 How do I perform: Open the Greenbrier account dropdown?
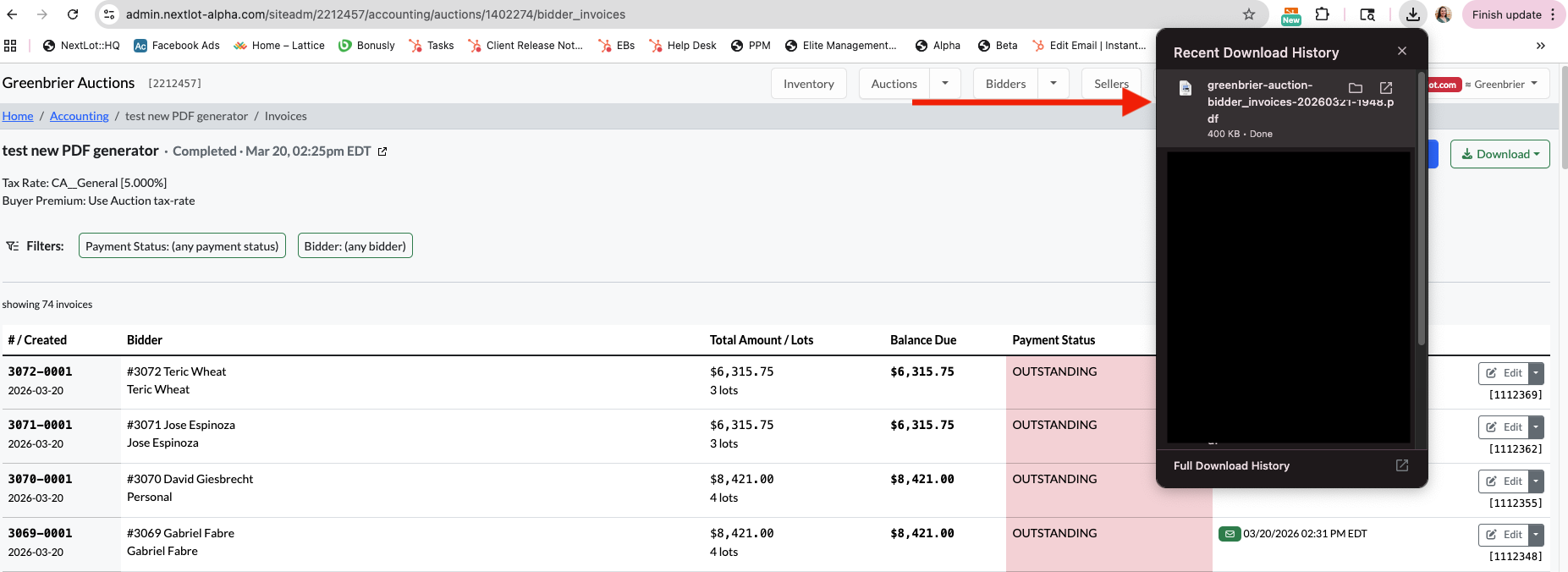click(1501, 84)
